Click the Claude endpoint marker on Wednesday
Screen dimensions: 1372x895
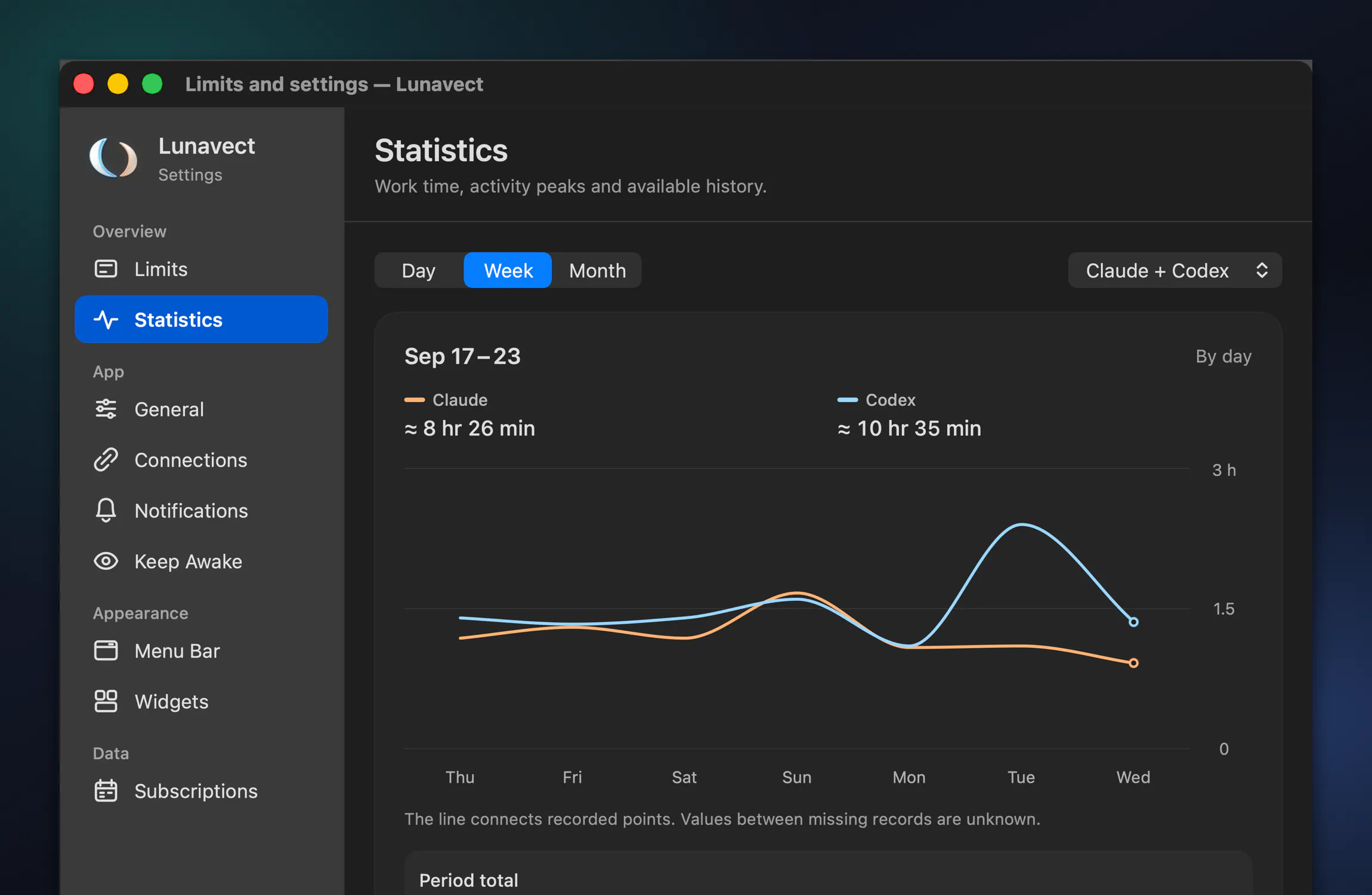pos(1133,663)
